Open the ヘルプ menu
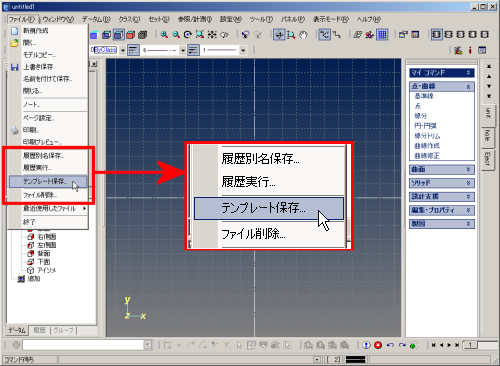This screenshot has width=500, height=366. point(369,19)
